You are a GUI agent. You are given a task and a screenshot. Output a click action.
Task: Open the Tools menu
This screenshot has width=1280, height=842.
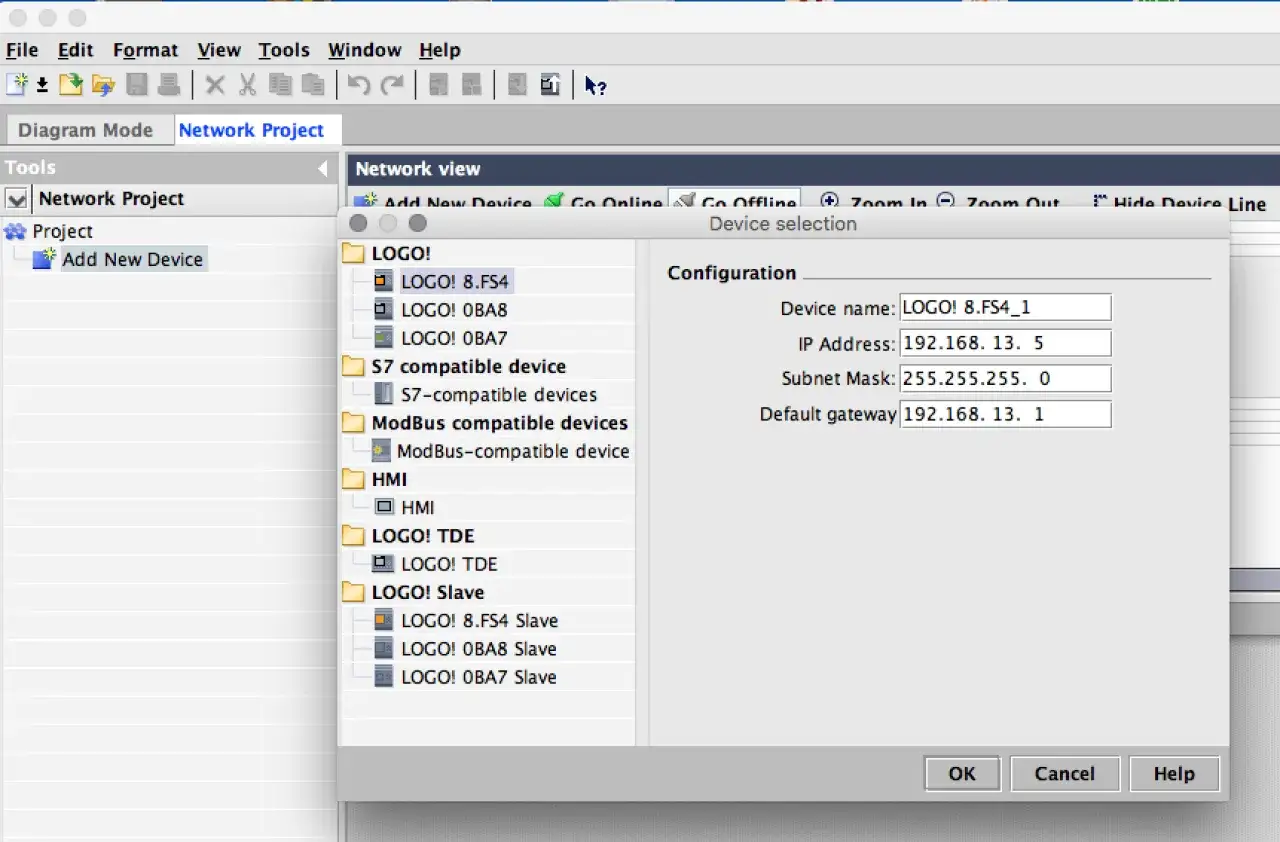click(x=284, y=50)
